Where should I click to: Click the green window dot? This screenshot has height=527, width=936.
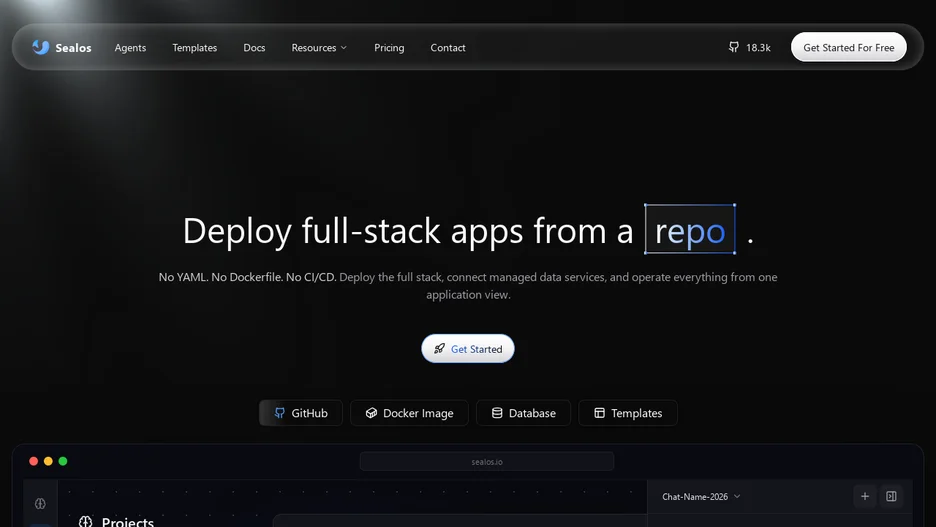click(63, 461)
